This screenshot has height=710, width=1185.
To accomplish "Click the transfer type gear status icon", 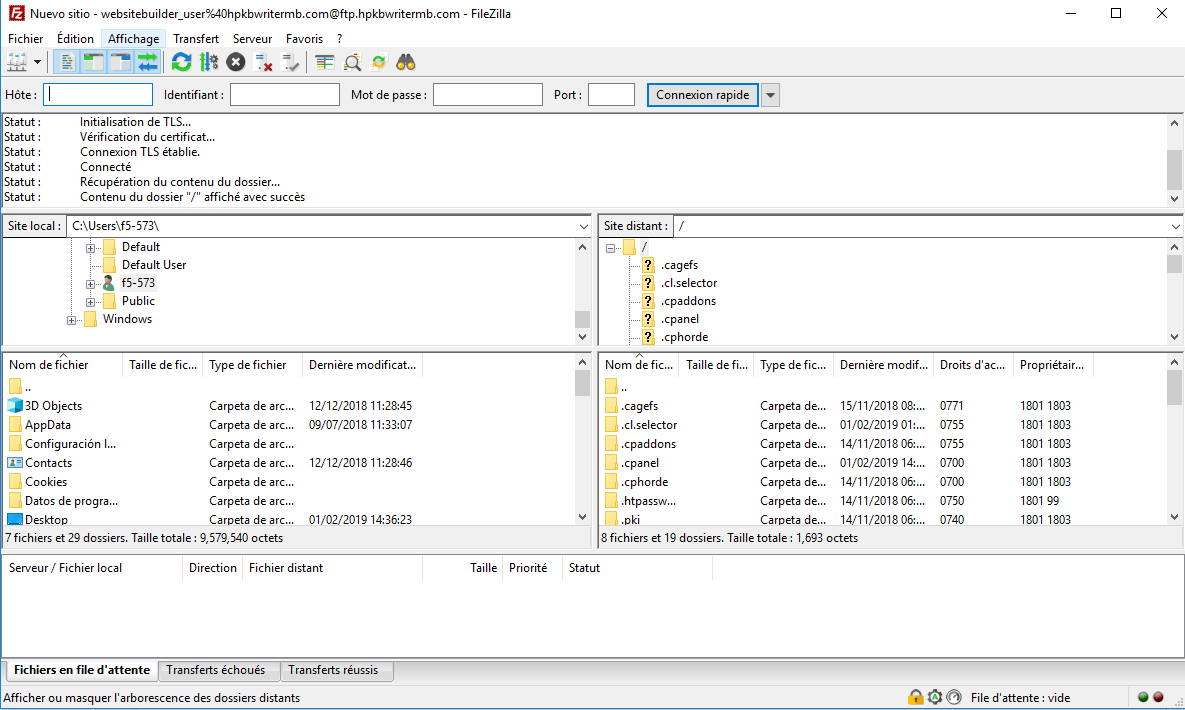I will 935,697.
